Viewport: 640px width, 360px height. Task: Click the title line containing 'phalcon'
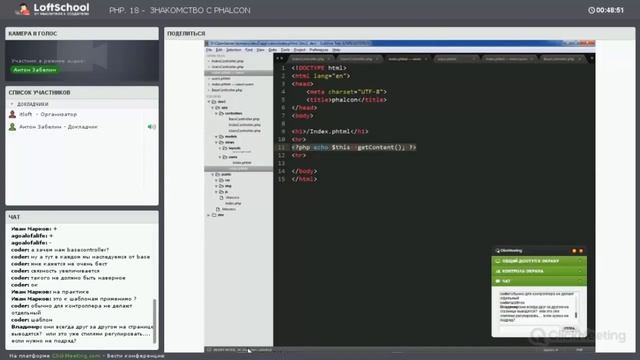pos(346,100)
